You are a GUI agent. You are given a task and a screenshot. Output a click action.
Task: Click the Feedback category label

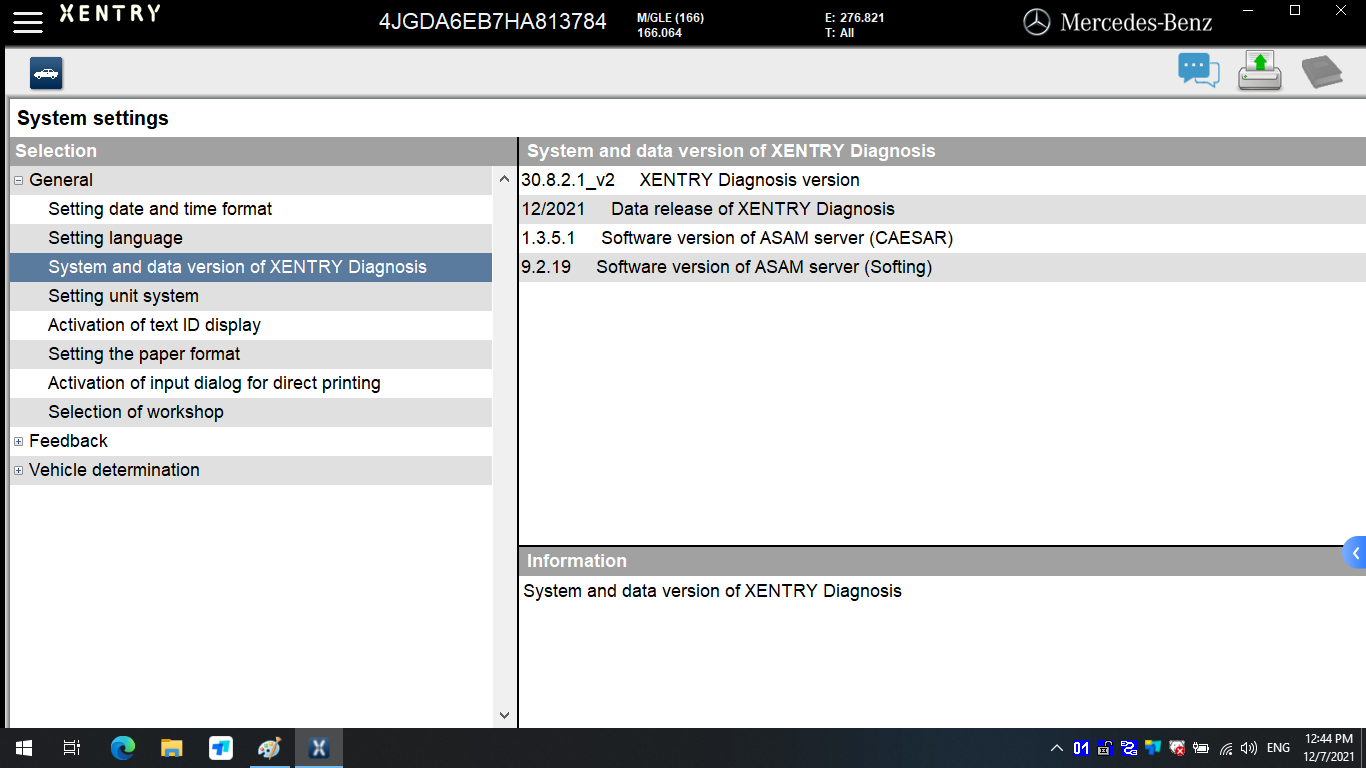coord(68,441)
